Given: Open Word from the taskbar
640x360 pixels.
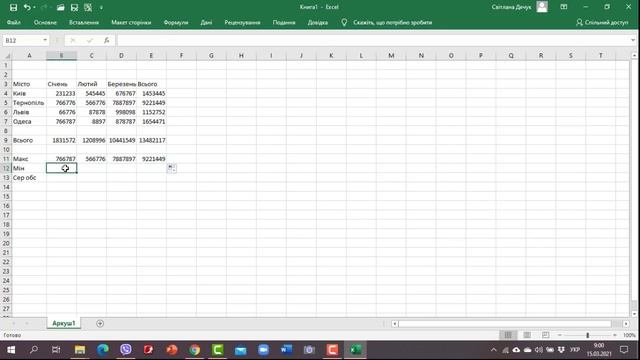Looking at the screenshot, I should tap(287, 350).
